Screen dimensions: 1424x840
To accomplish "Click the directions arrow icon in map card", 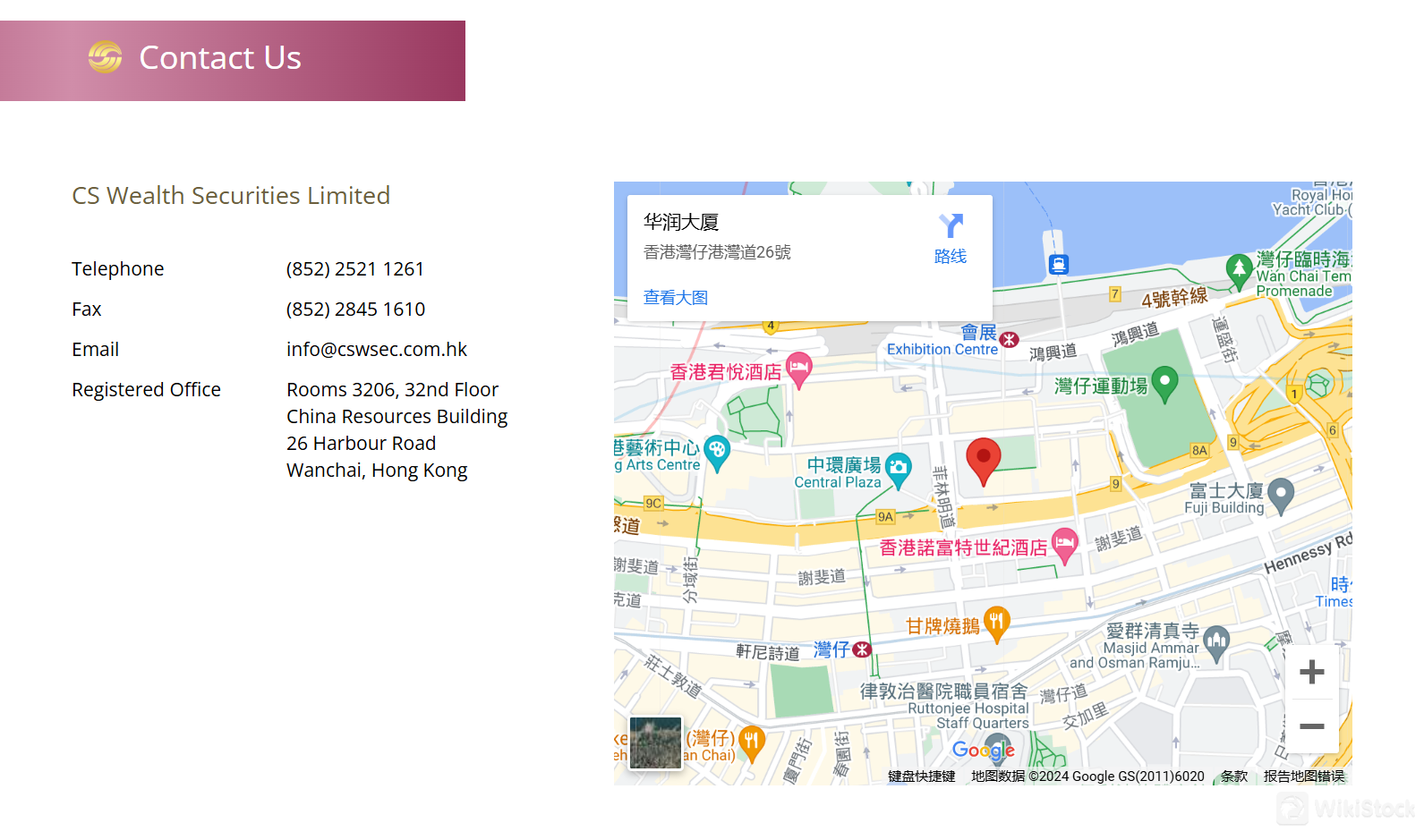I will click(951, 225).
